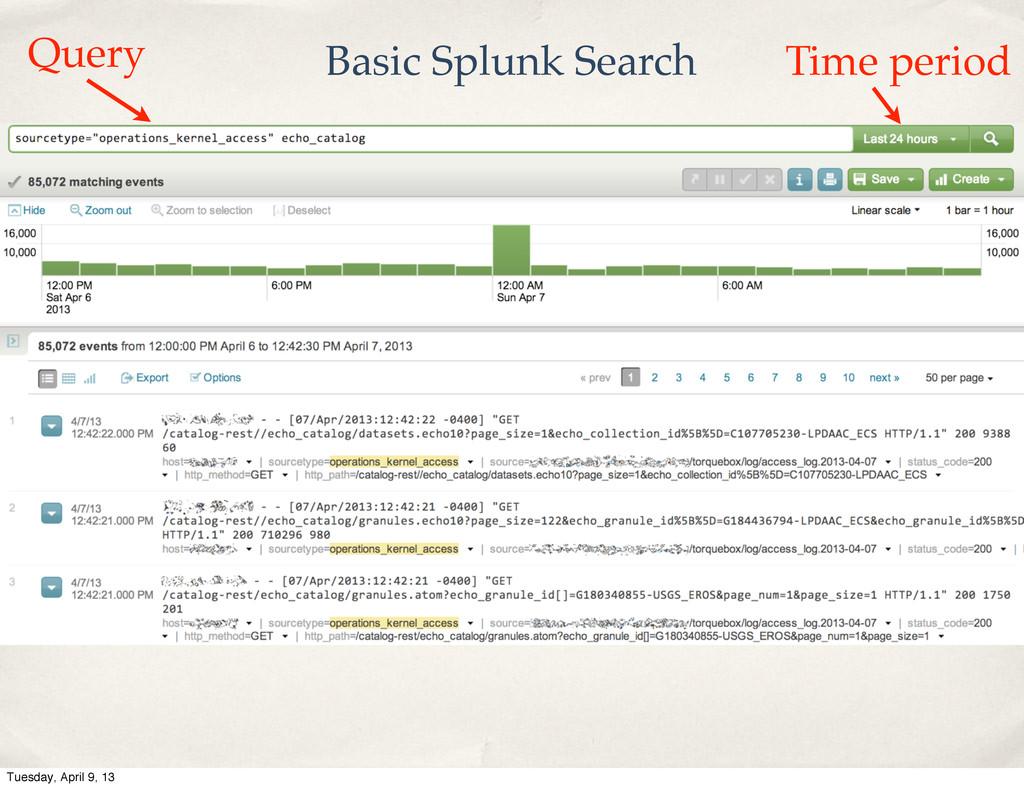Select the first timeline bar at 12:00 PM

60,268
